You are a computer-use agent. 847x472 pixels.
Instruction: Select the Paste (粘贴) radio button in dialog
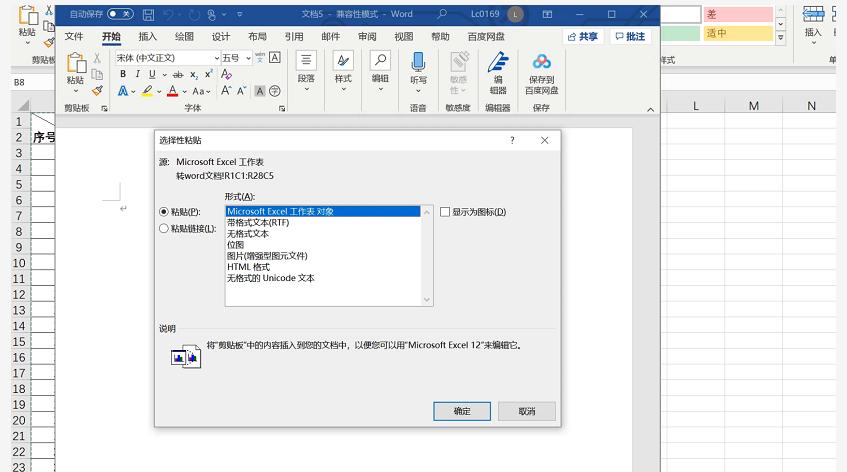pyautogui.click(x=164, y=212)
